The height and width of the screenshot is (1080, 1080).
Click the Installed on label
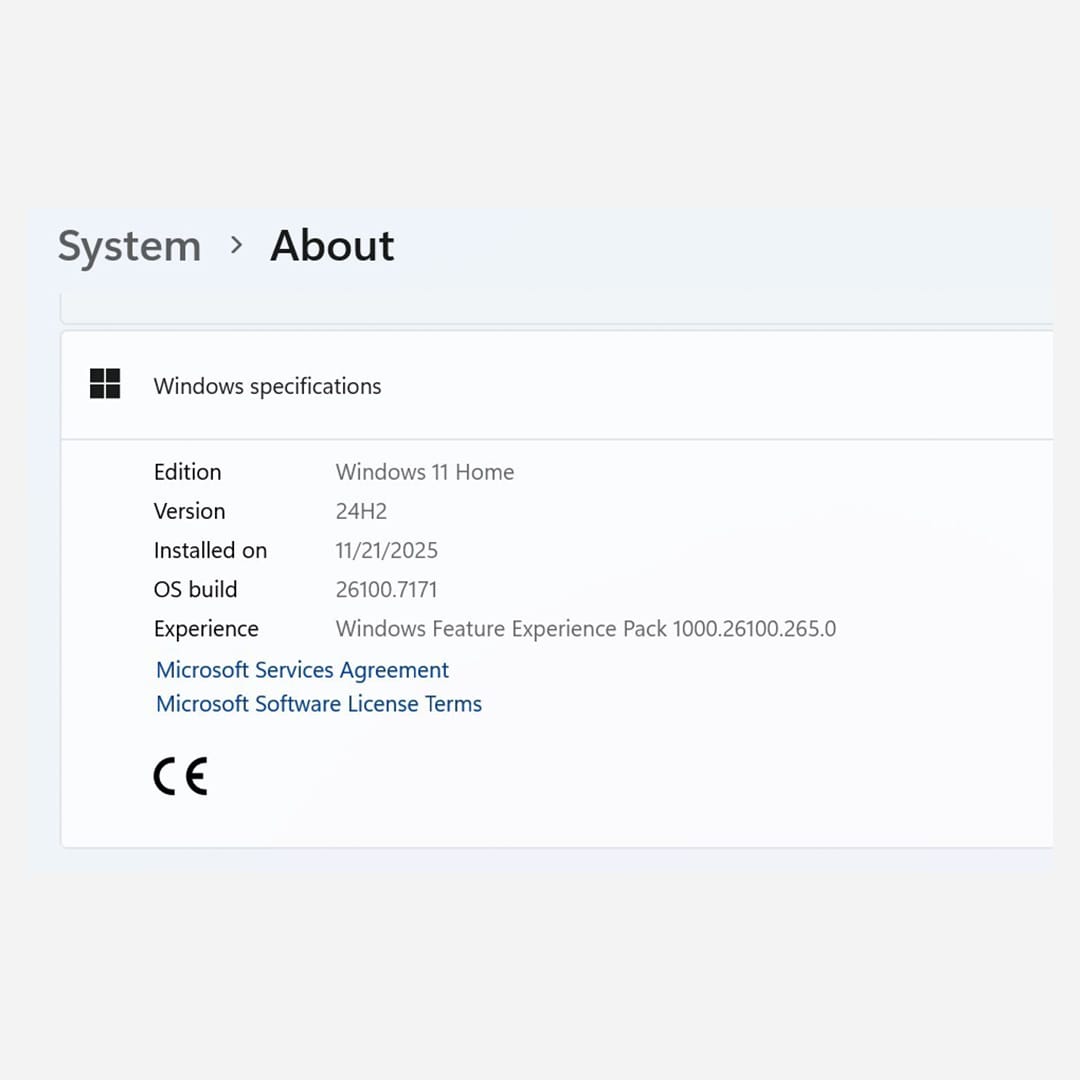coord(210,550)
